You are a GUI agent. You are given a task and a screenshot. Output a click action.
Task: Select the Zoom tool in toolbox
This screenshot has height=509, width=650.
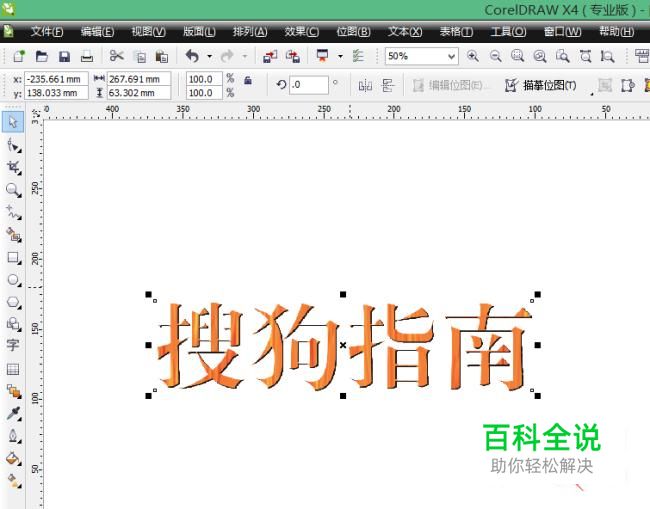13,190
